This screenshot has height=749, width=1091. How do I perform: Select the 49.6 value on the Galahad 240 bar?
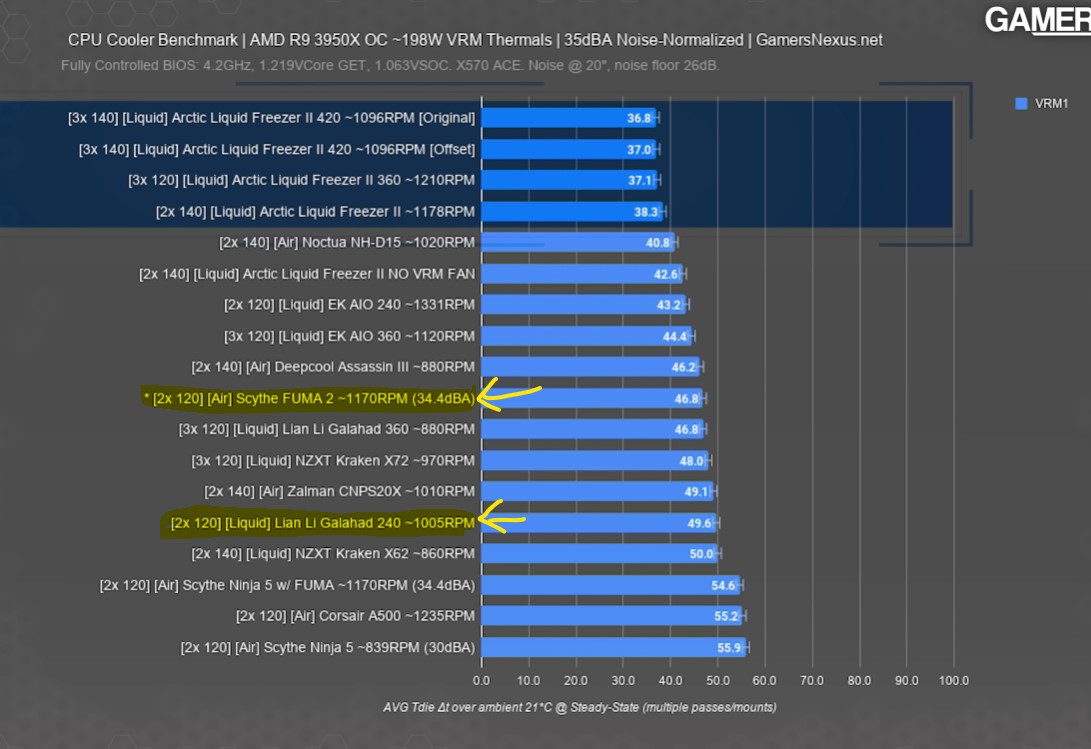pos(699,523)
